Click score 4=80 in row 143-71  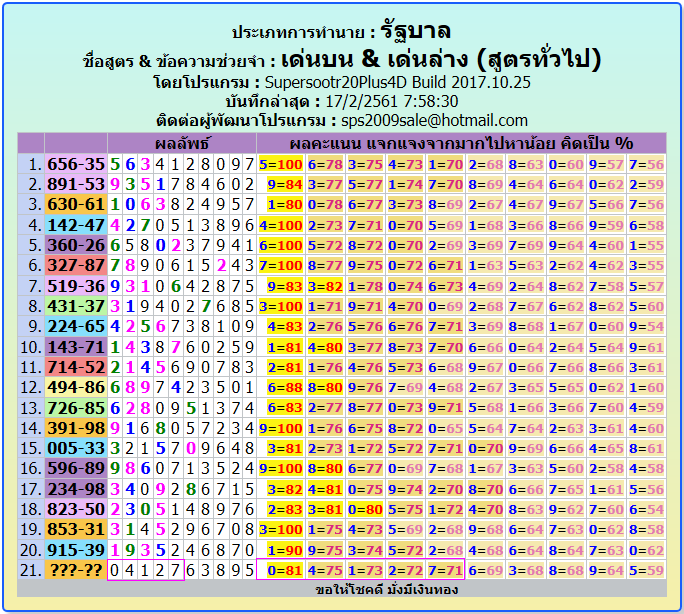pos(325,348)
